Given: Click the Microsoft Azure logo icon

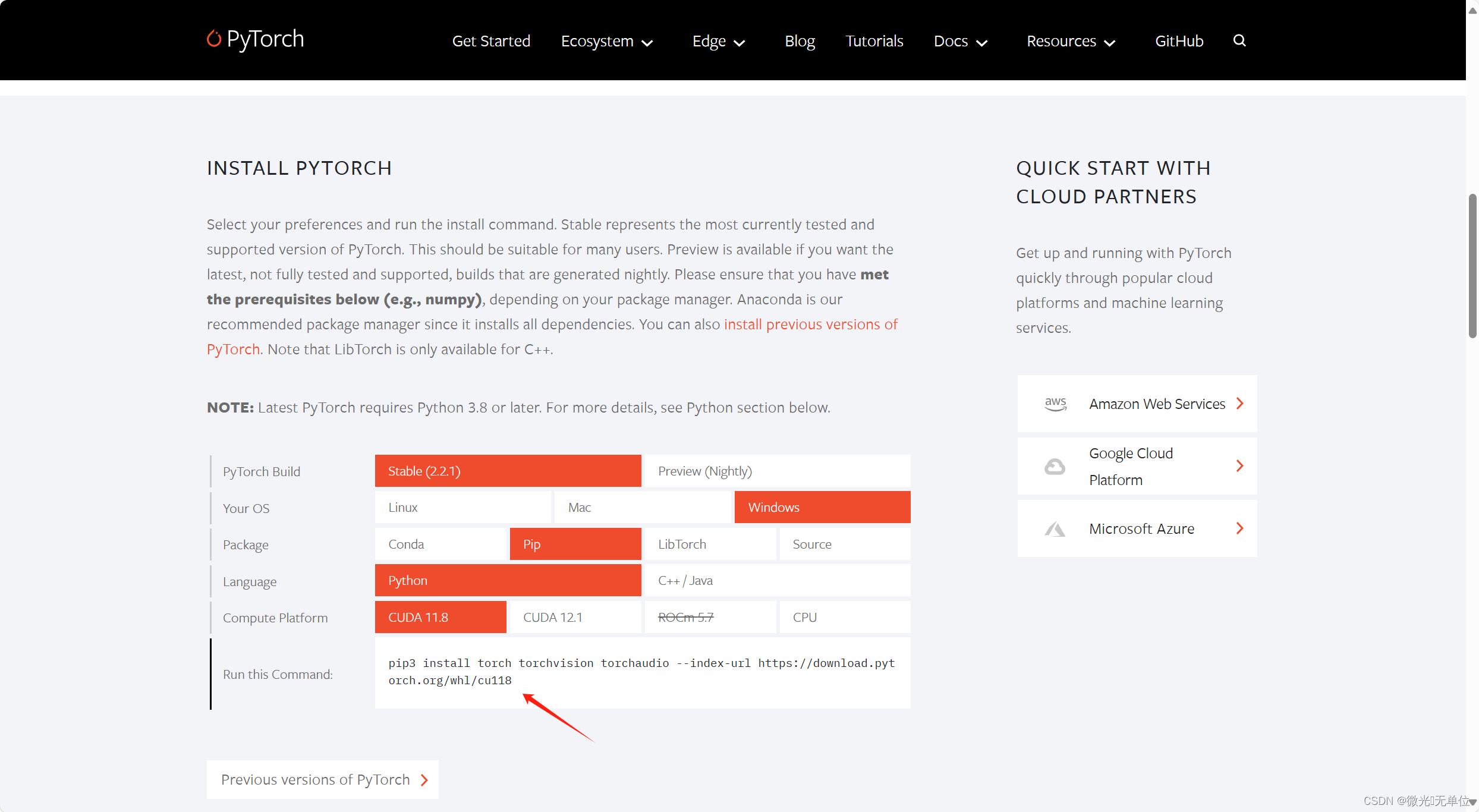Looking at the screenshot, I should pyautogui.click(x=1055, y=528).
